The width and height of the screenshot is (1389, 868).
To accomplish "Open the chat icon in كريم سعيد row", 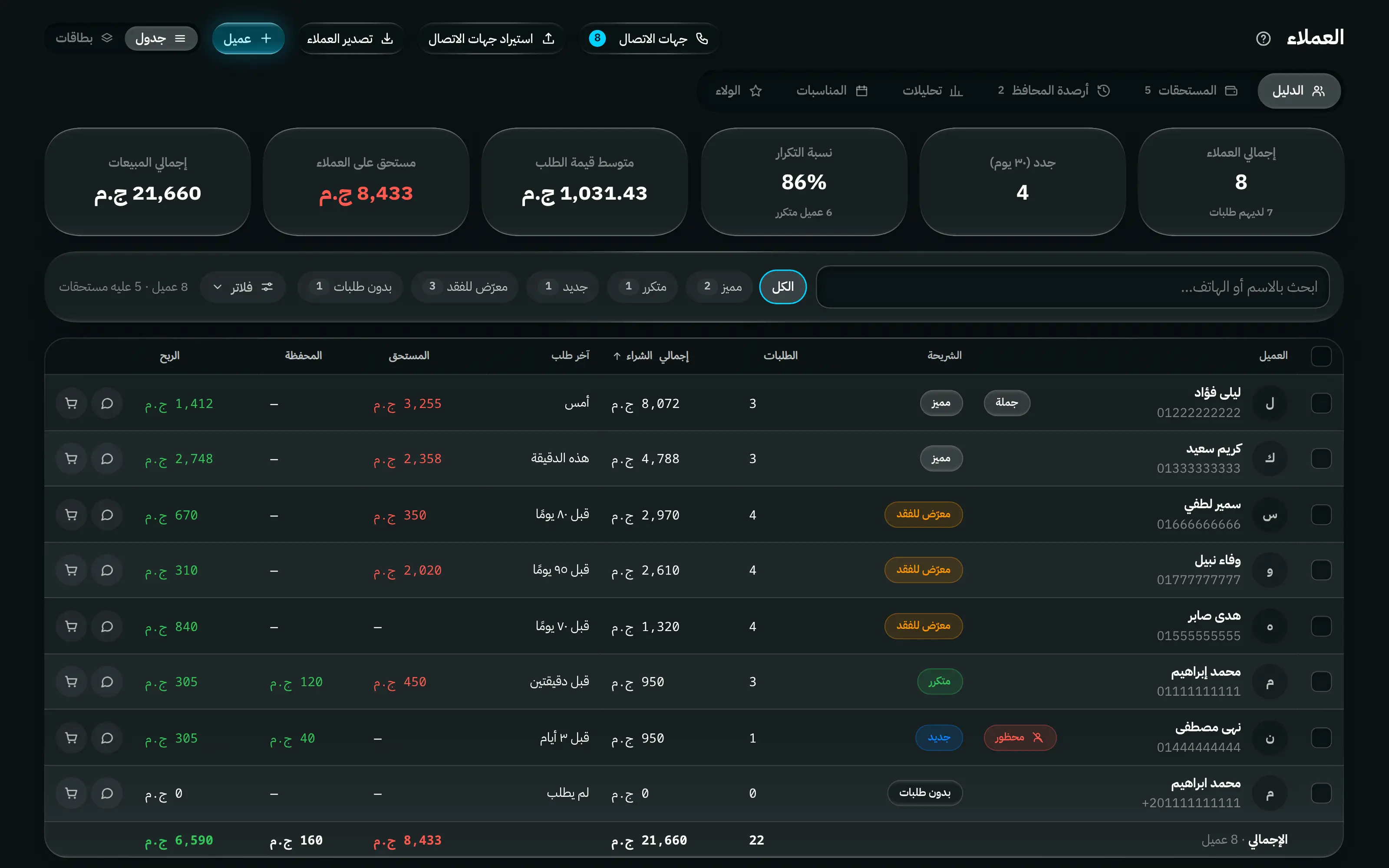I will (107, 459).
